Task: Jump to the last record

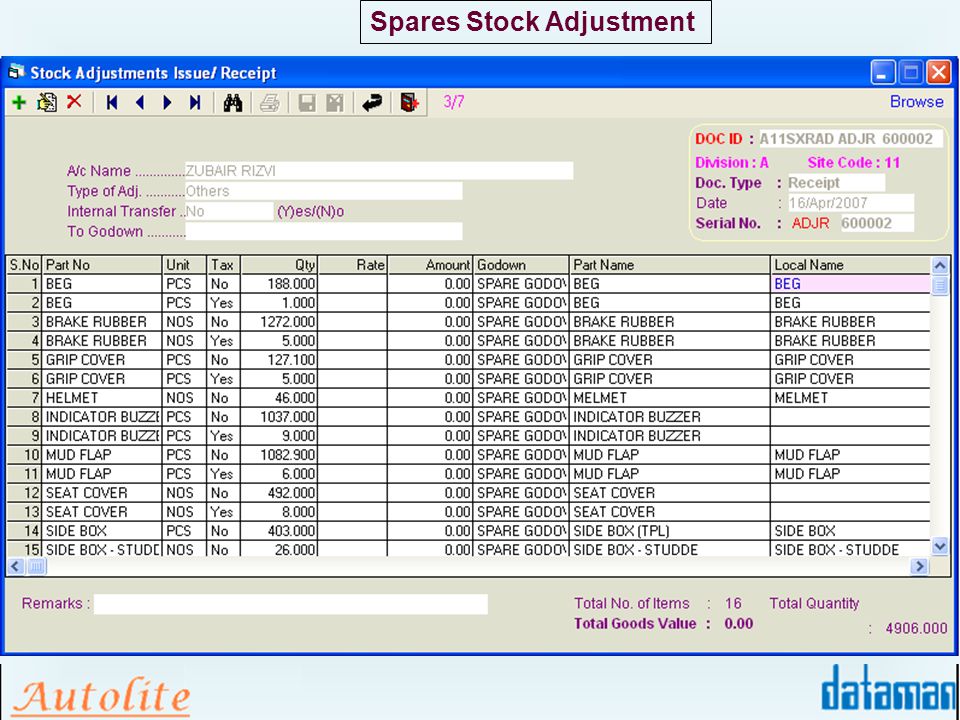Action: 195,102
